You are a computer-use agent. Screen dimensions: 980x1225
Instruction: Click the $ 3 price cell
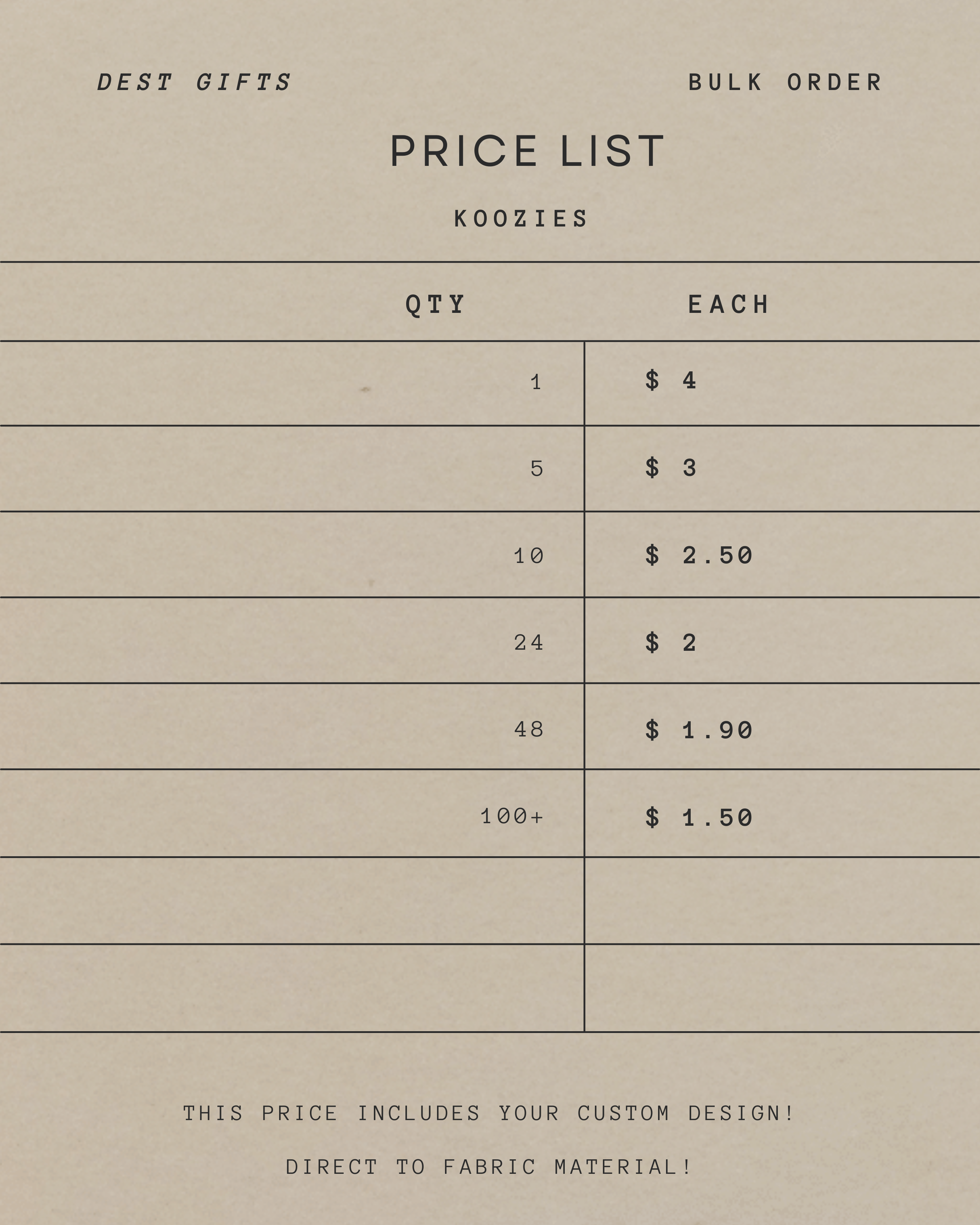(x=670, y=467)
